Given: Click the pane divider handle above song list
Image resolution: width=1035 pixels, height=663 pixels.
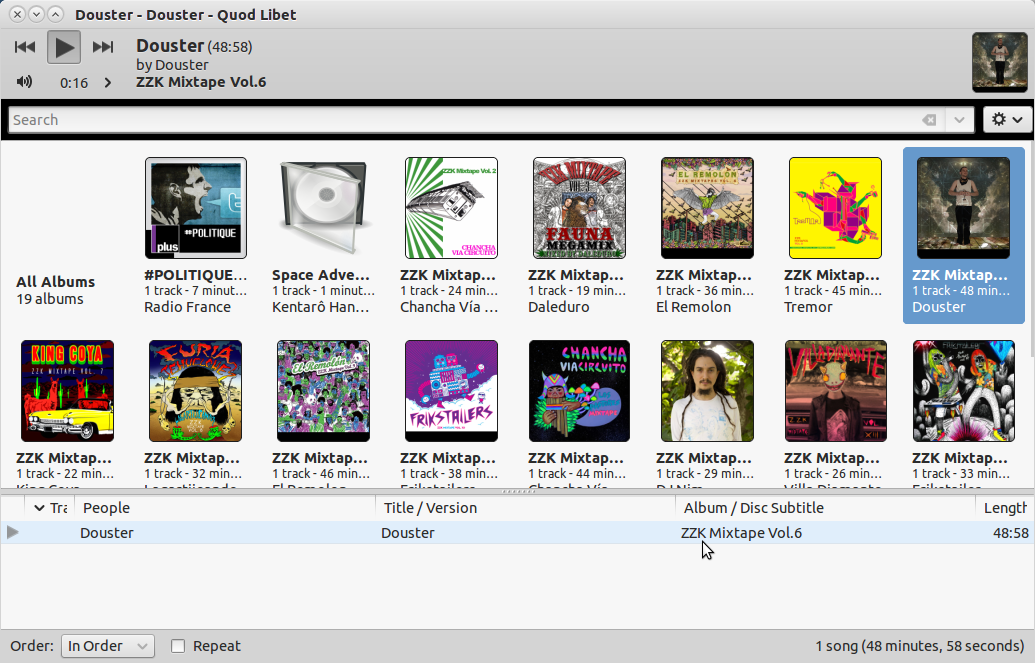Looking at the screenshot, I should pyautogui.click(x=518, y=491).
